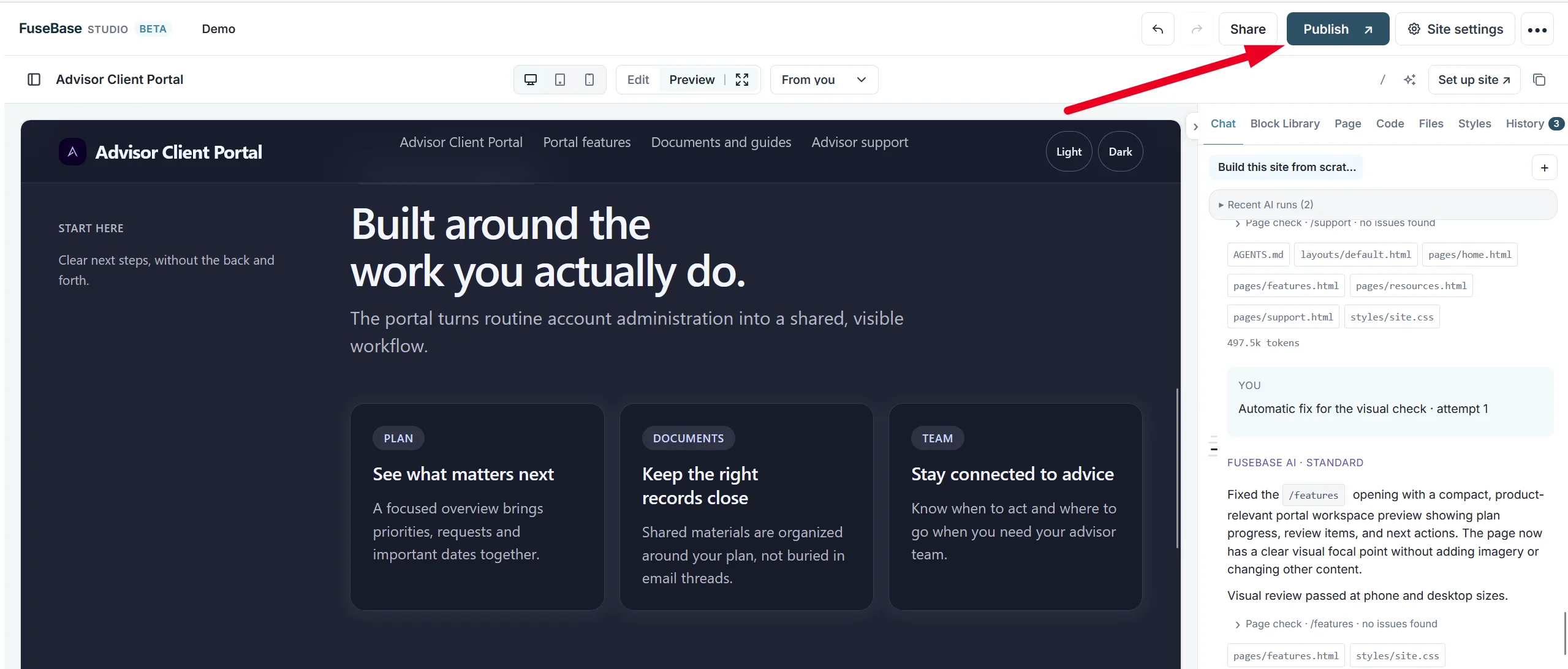The width and height of the screenshot is (1568, 669).
Task: Open the Code tab
Action: point(1390,124)
